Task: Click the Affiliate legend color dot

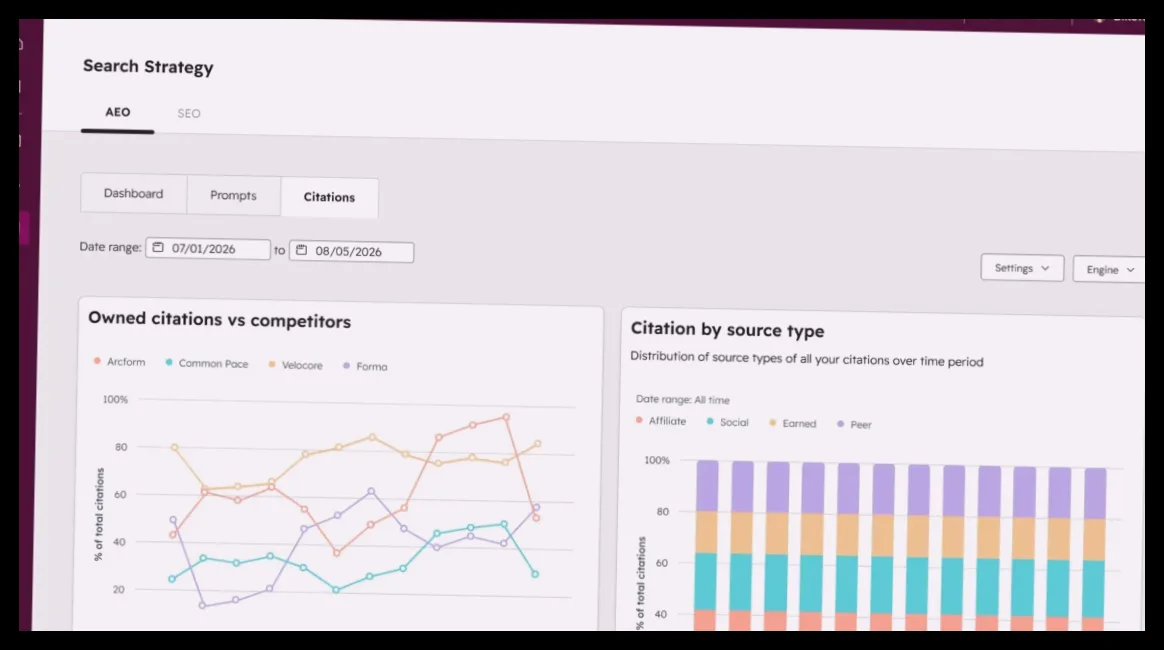Action: (638, 420)
